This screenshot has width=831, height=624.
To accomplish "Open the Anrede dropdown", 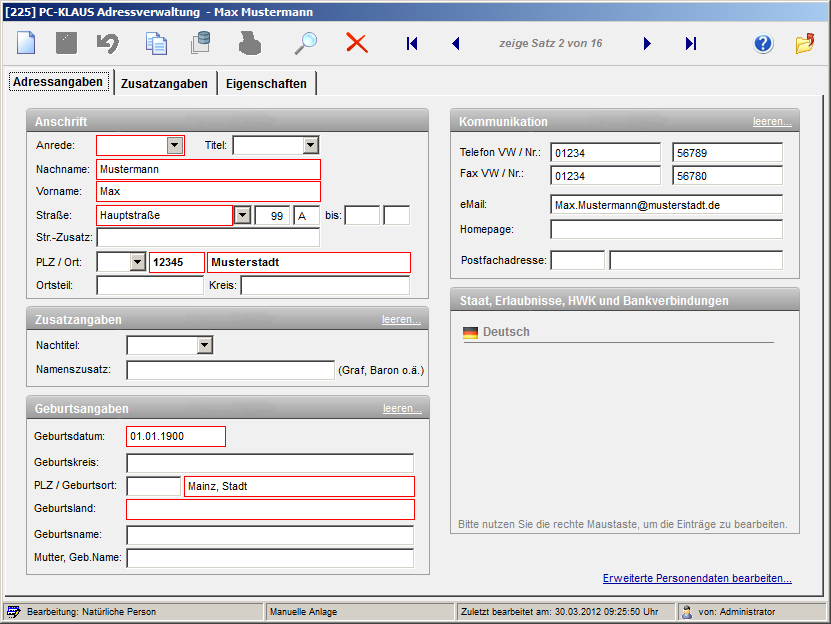I will 175,146.
